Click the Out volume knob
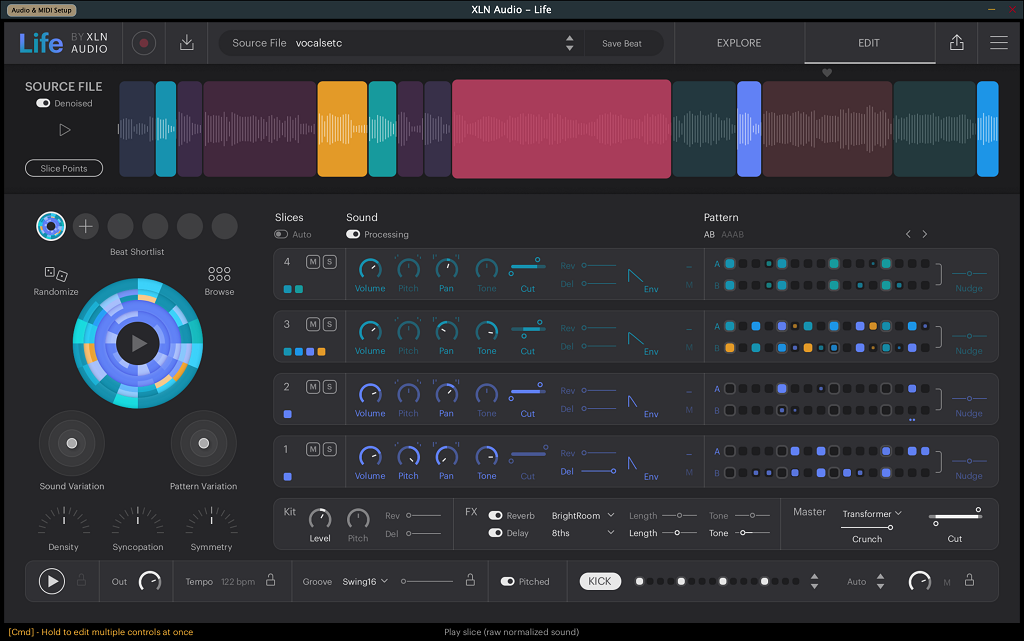 tap(150, 581)
